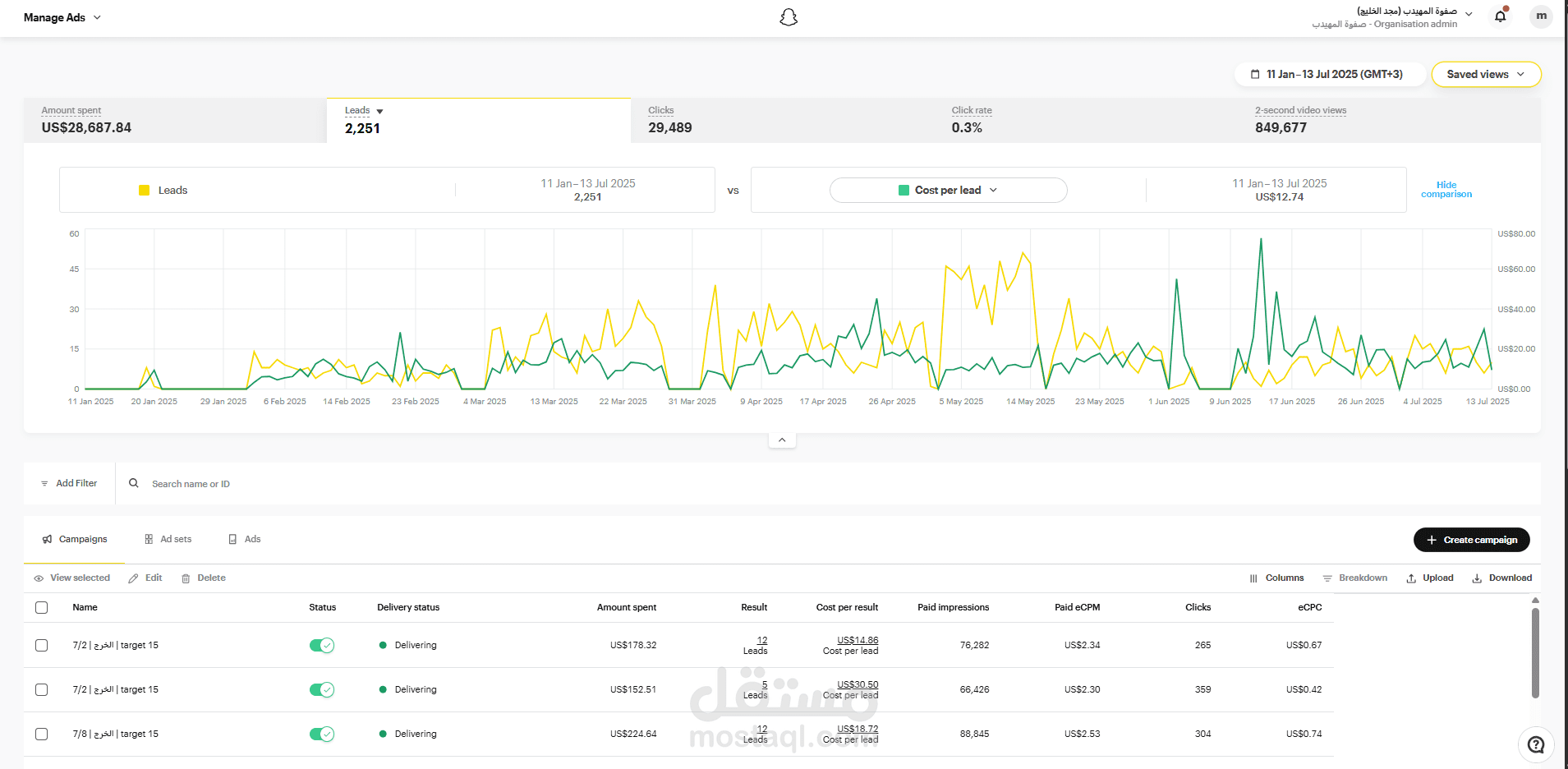Collapse the chart panel with the chevron
The height and width of the screenshot is (769, 1568).
point(782,440)
